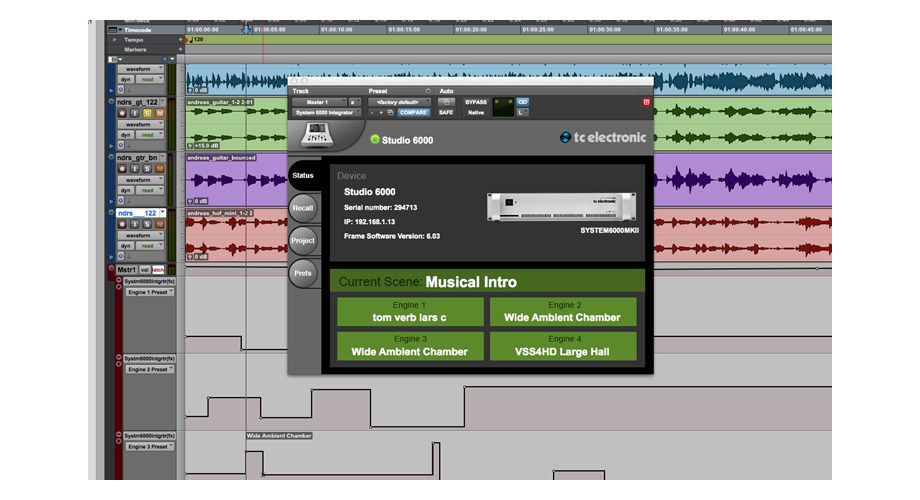Image resolution: width=920 pixels, height=500 pixels.
Task: Open the Recall tab in Studio 6000
Action: click(x=303, y=208)
